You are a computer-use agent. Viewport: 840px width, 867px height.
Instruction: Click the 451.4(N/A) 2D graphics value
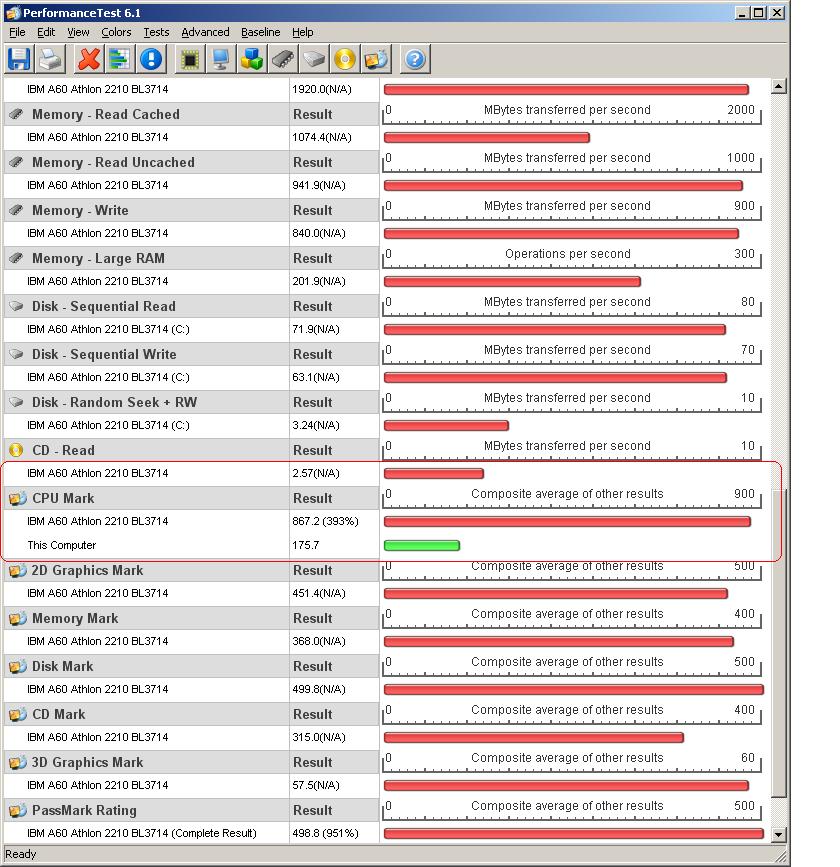point(319,593)
